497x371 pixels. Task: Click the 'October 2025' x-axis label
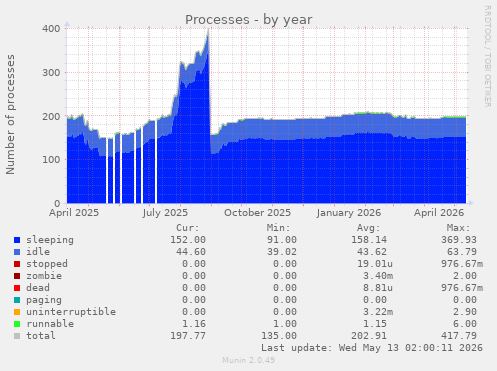tap(257, 213)
